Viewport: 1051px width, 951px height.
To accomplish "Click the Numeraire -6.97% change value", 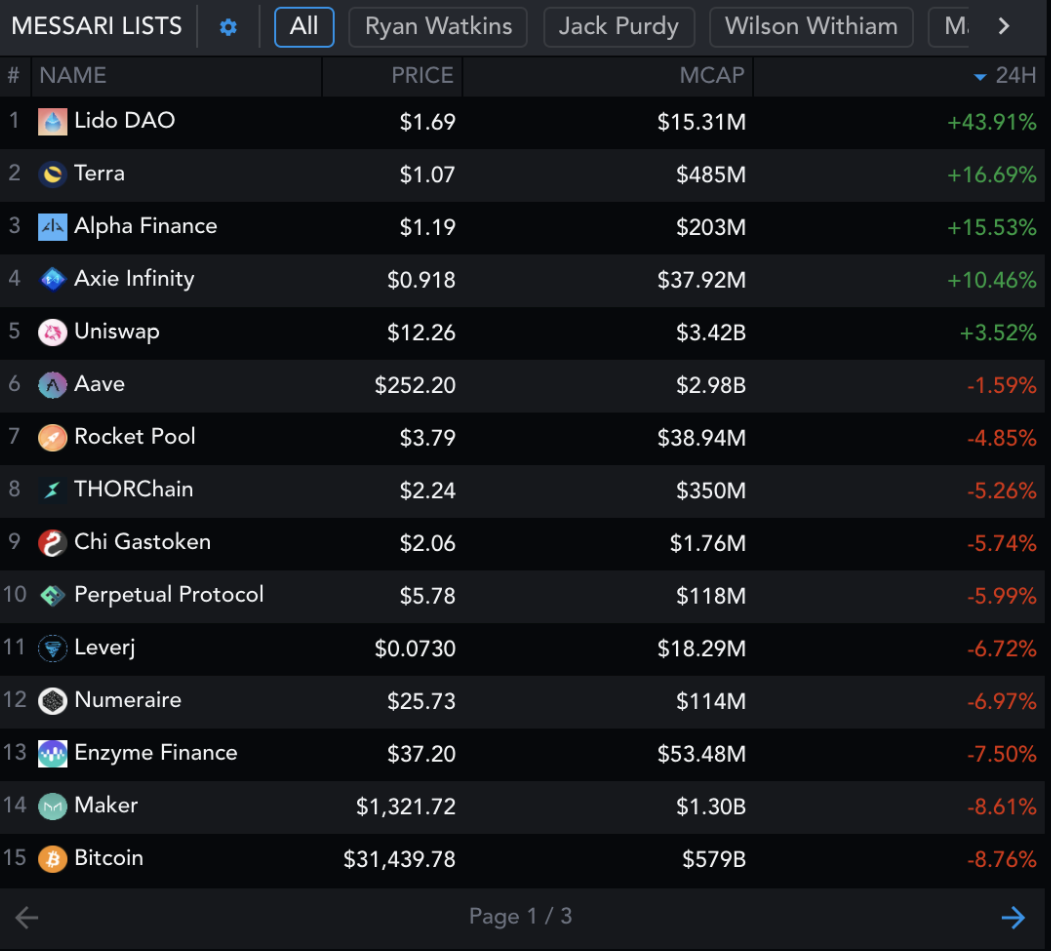I will point(1001,702).
